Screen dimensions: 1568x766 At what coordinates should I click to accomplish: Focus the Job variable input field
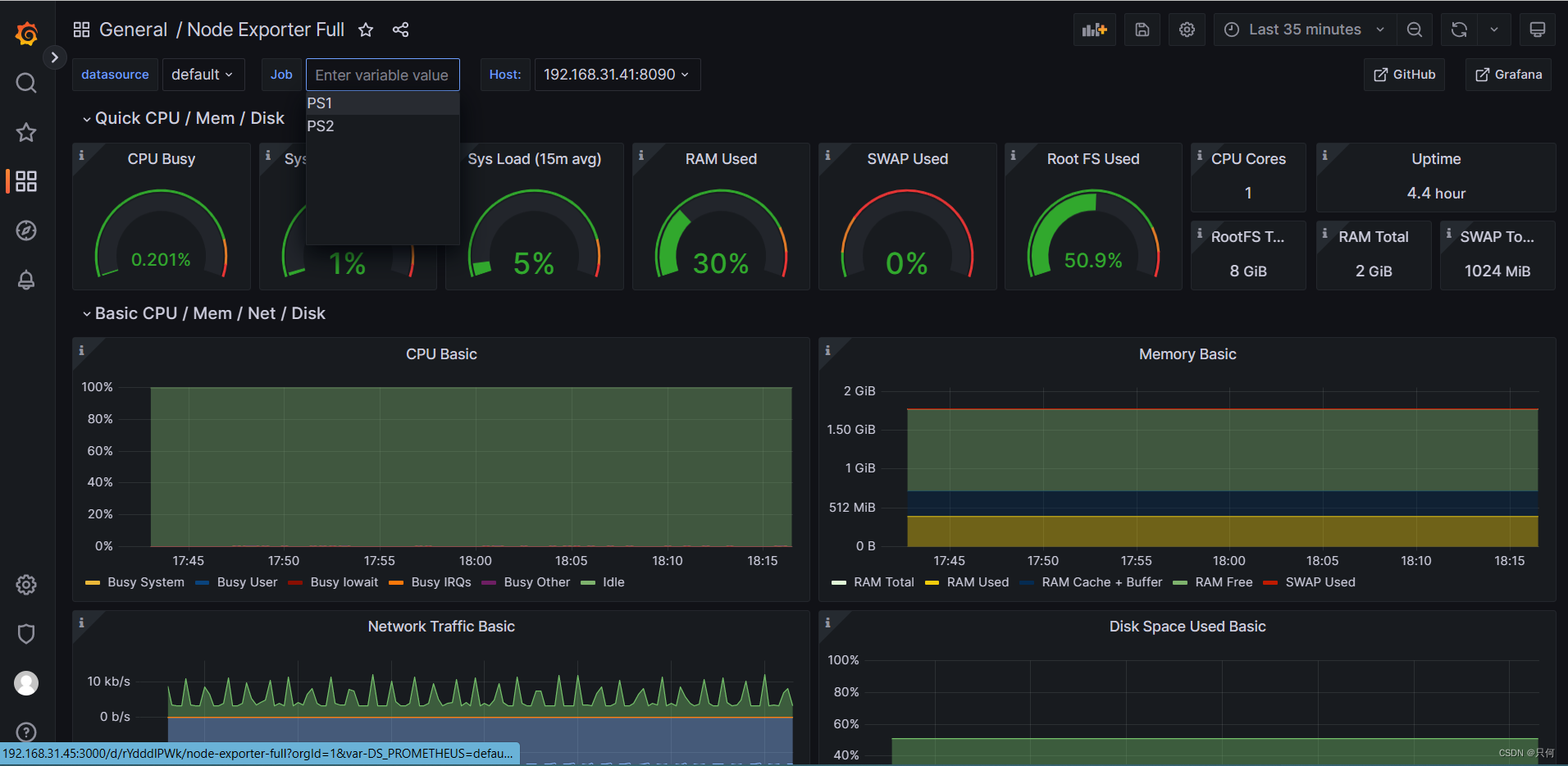[x=382, y=75]
